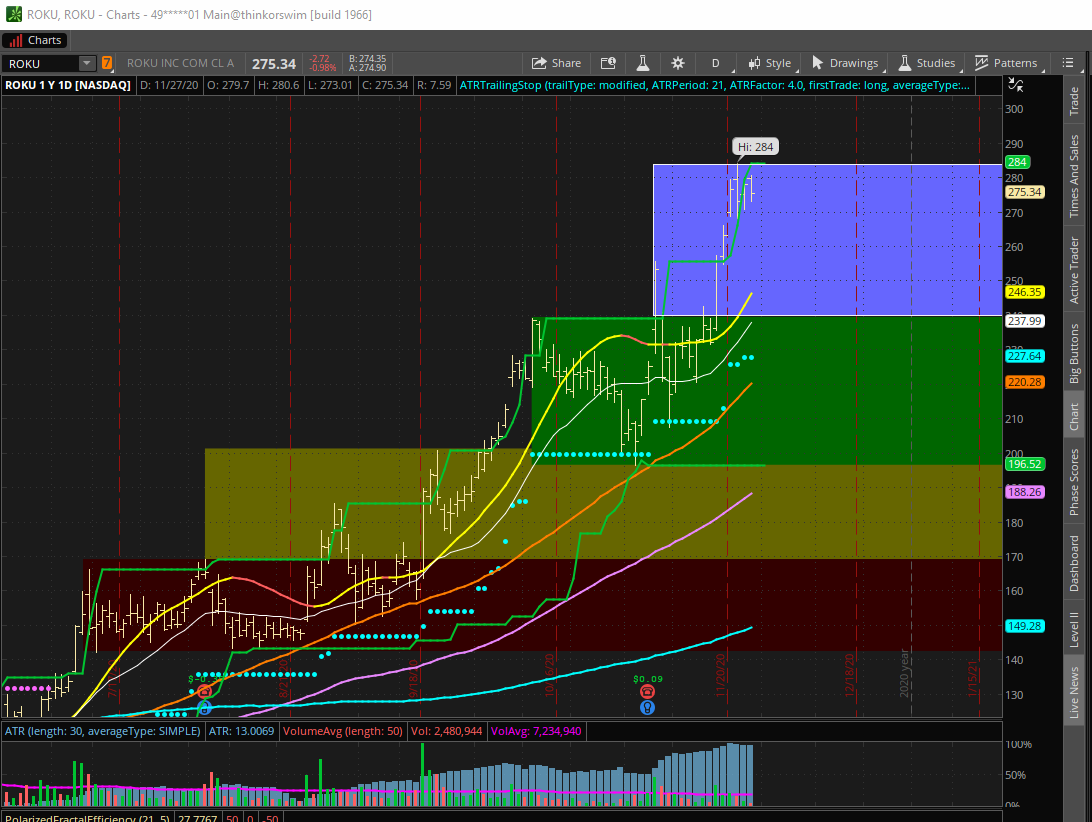Click the 227.64 cyan axis label
The image size is (1092, 822).
click(x=1024, y=356)
